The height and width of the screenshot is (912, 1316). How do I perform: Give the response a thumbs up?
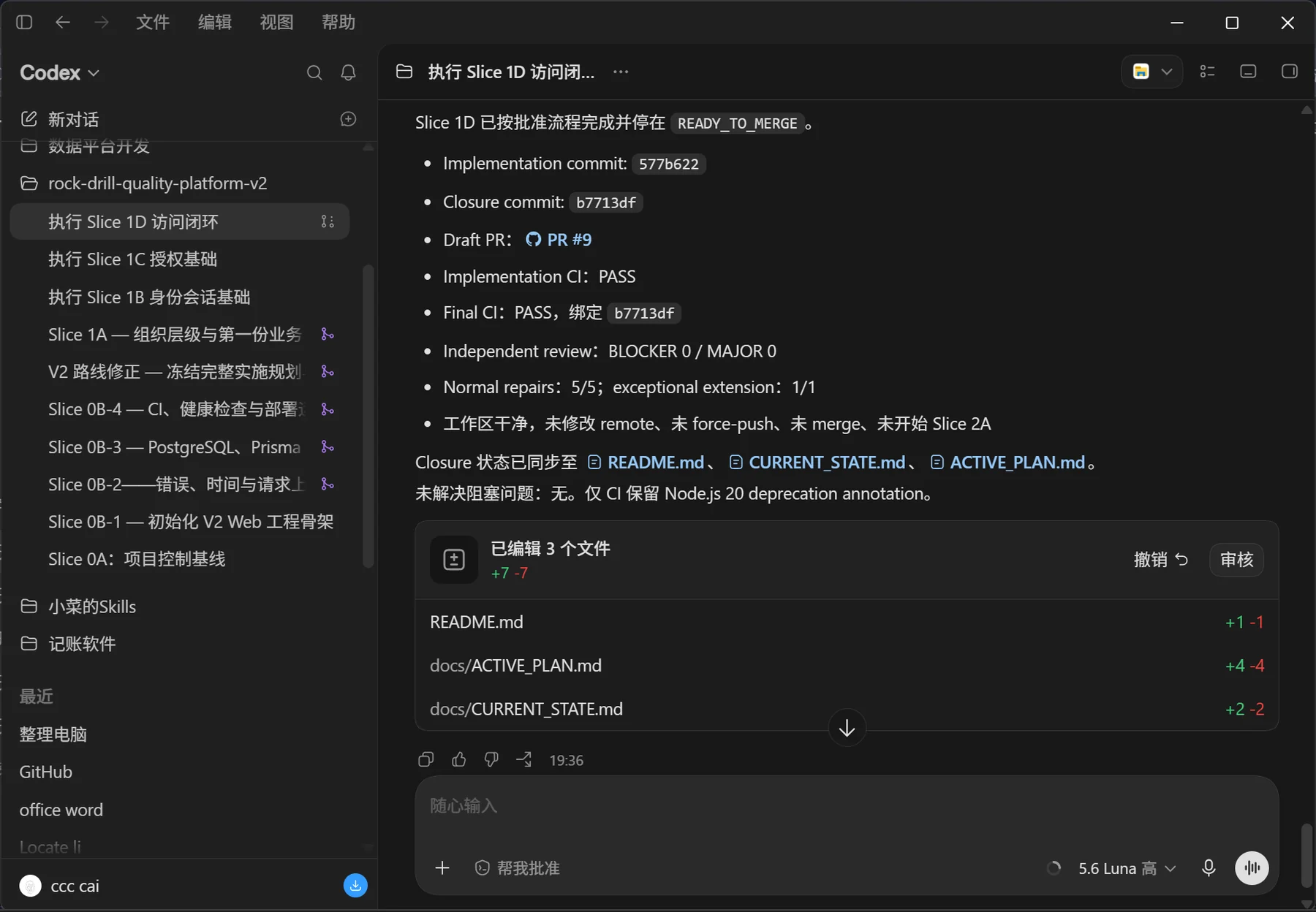[x=459, y=760]
